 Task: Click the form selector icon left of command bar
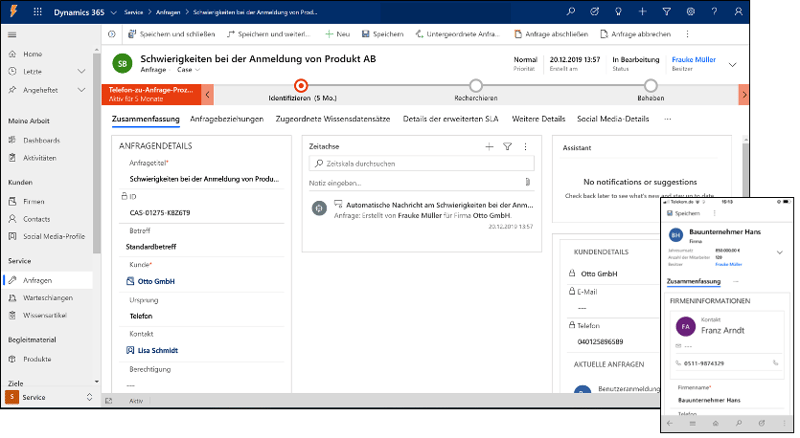(112, 34)
